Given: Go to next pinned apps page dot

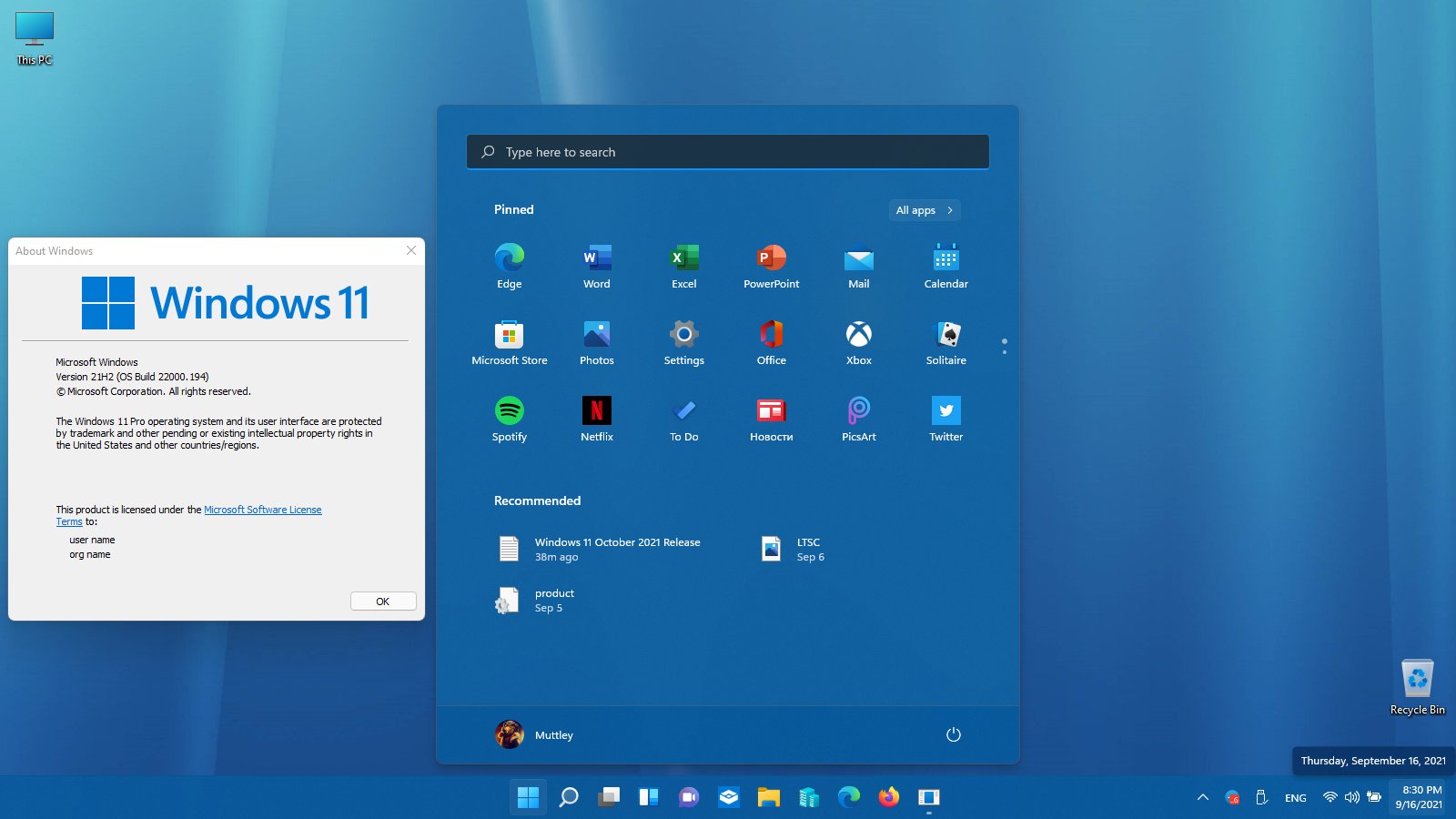Looking at the screenshot, I should 1004,351.
